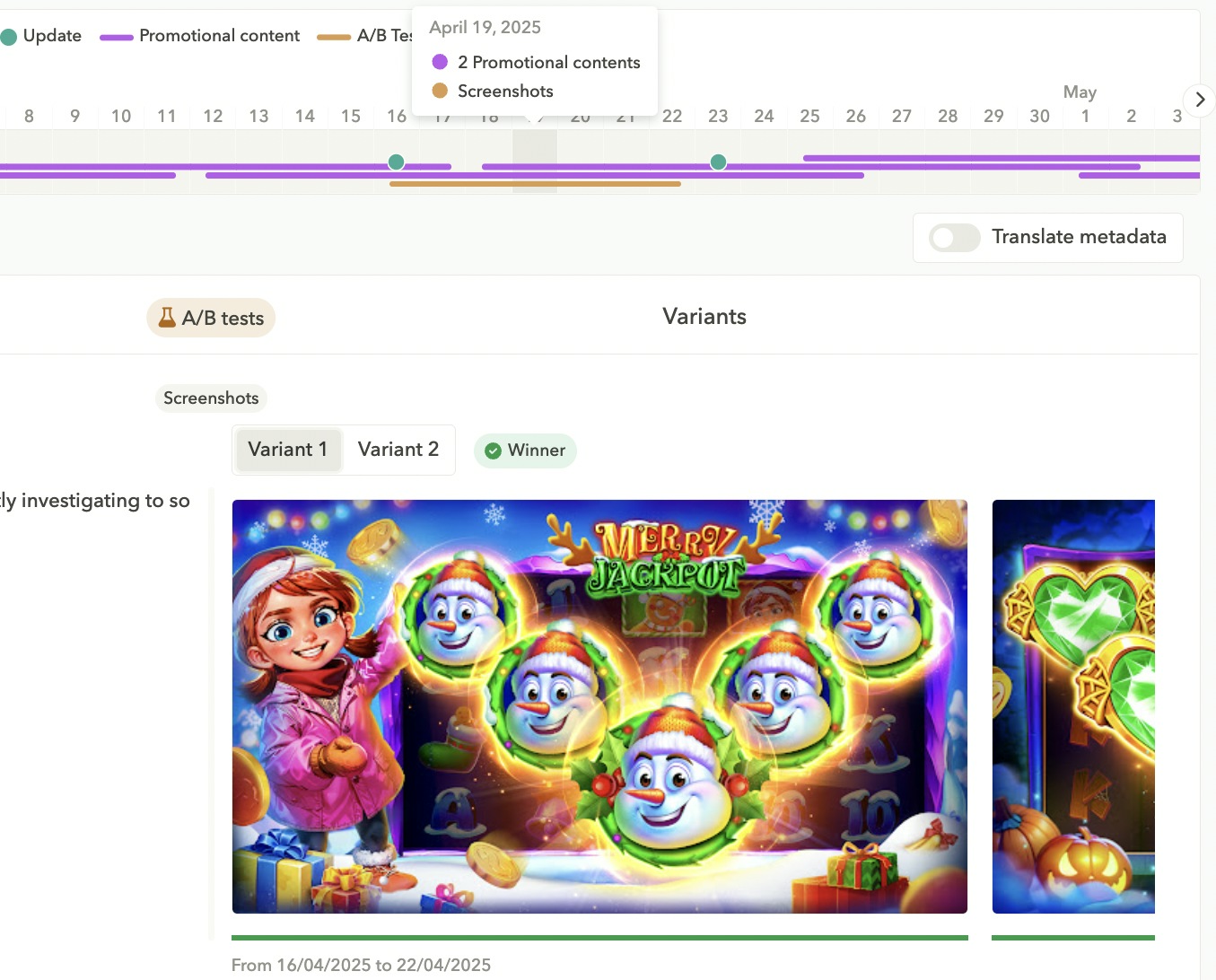Select date 9 on the timeline
Viewport: 1216px width, 980px height.
(x=74, y=116)
